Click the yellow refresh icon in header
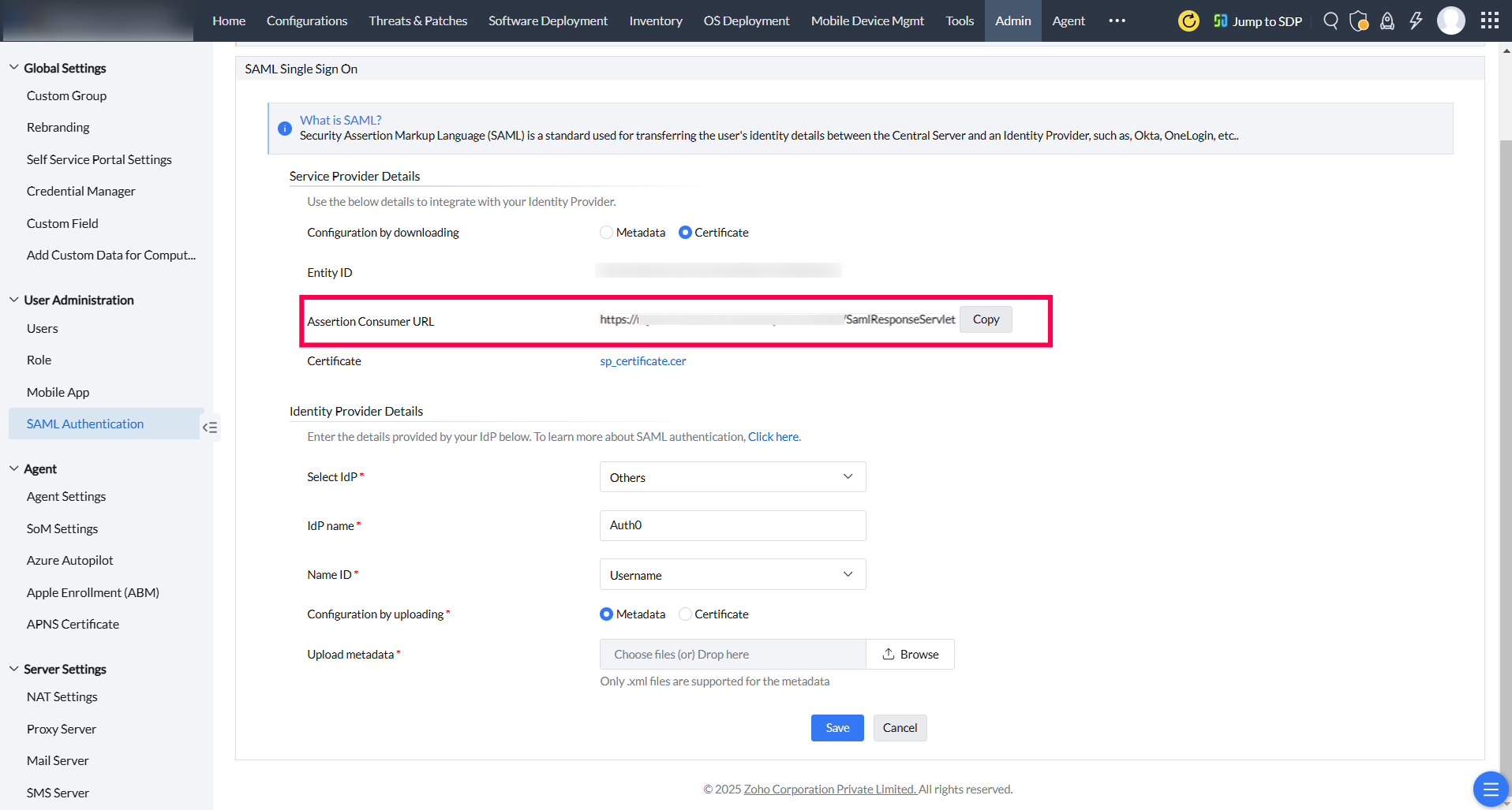This screenshot has height=810, width=1512. [x=1188, y=21]
